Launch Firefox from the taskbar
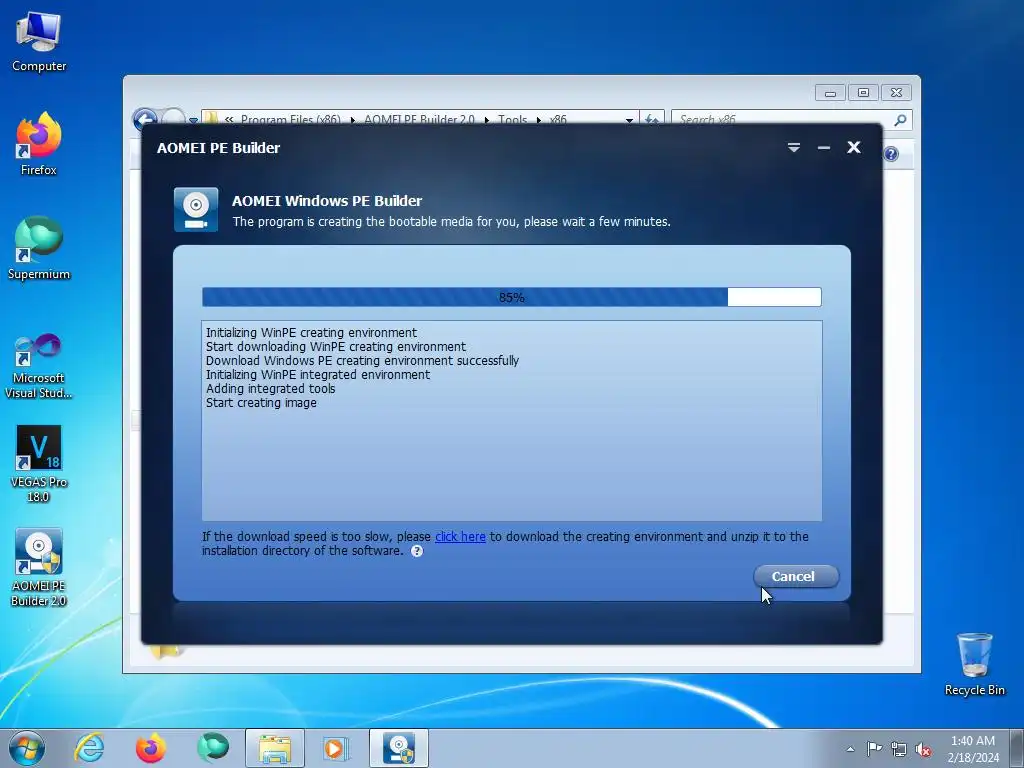The width and height of the screenshot is (1024, 768). click(x=150, y=748)
